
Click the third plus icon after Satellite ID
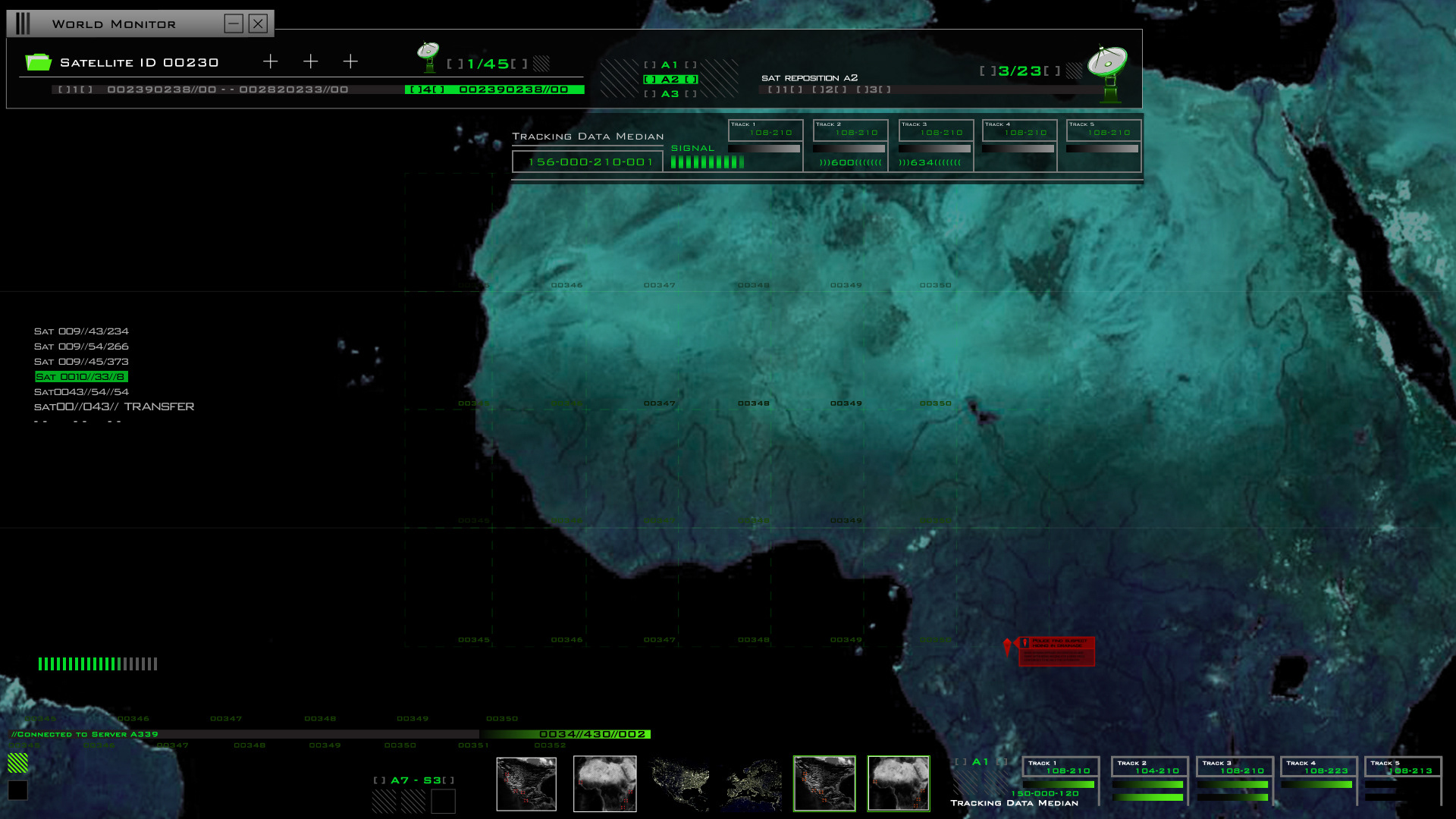coord(350,61)
